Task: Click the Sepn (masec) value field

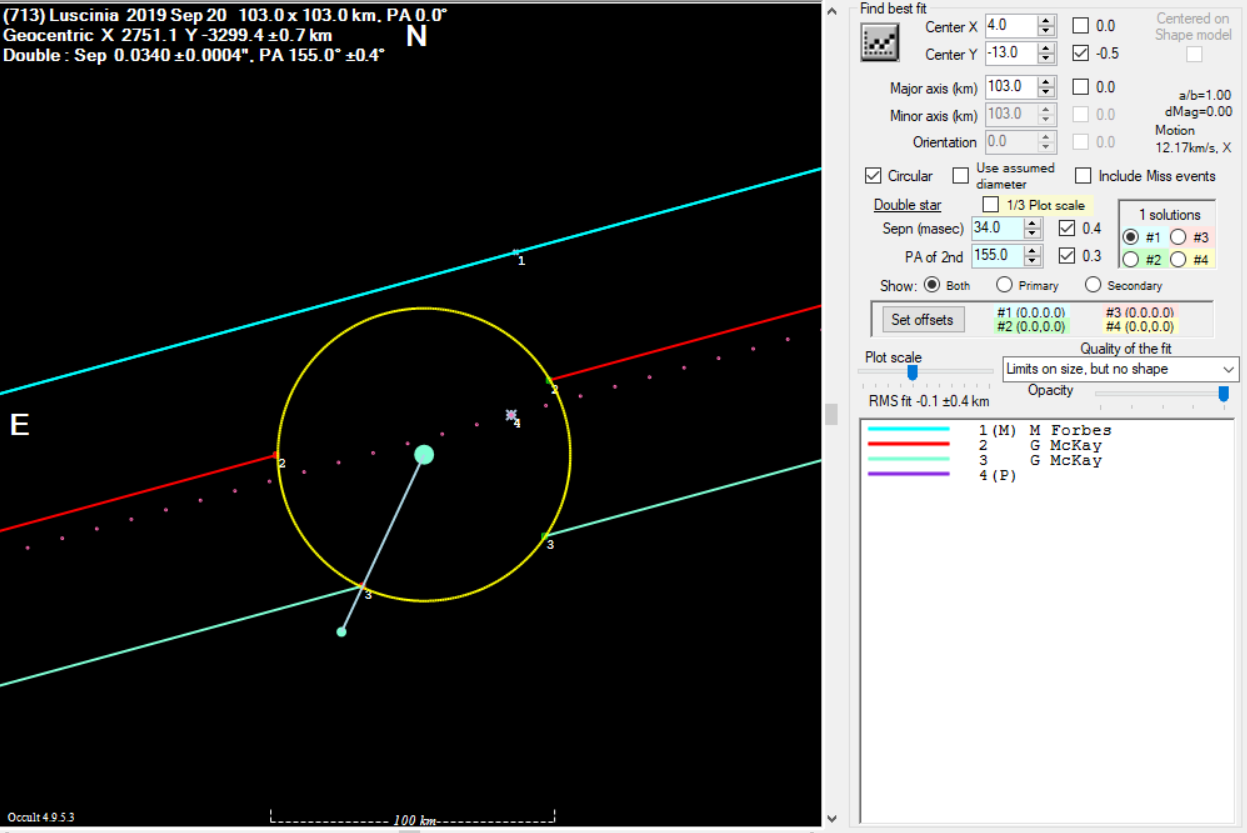Action: tap(997, 228)
